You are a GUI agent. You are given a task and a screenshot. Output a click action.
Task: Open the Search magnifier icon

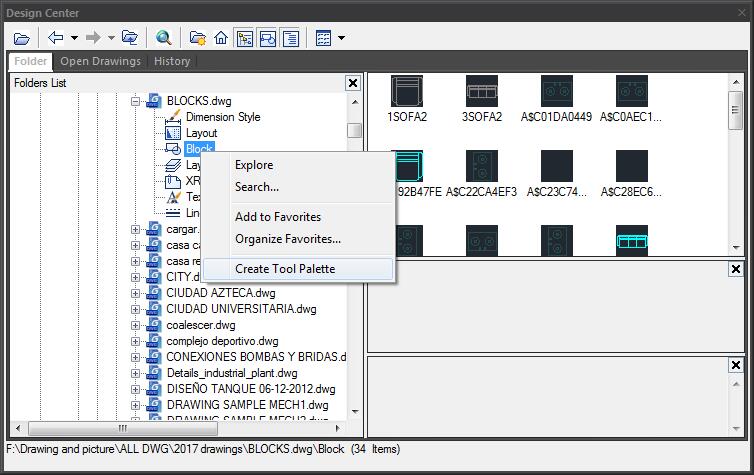[164, 38]
